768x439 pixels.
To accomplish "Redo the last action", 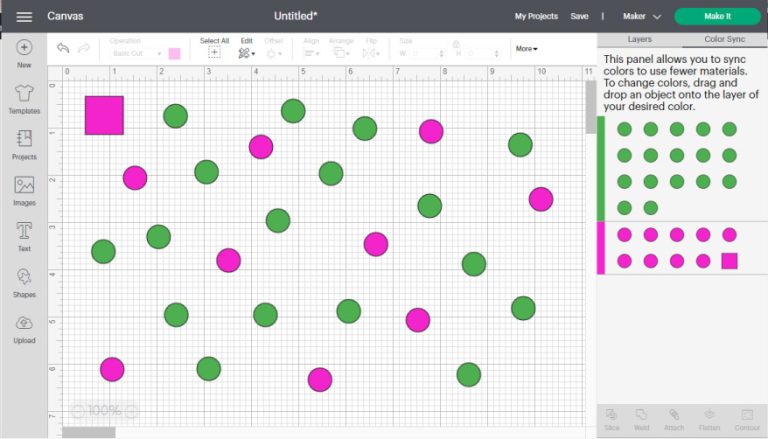I will coord(84,48).
